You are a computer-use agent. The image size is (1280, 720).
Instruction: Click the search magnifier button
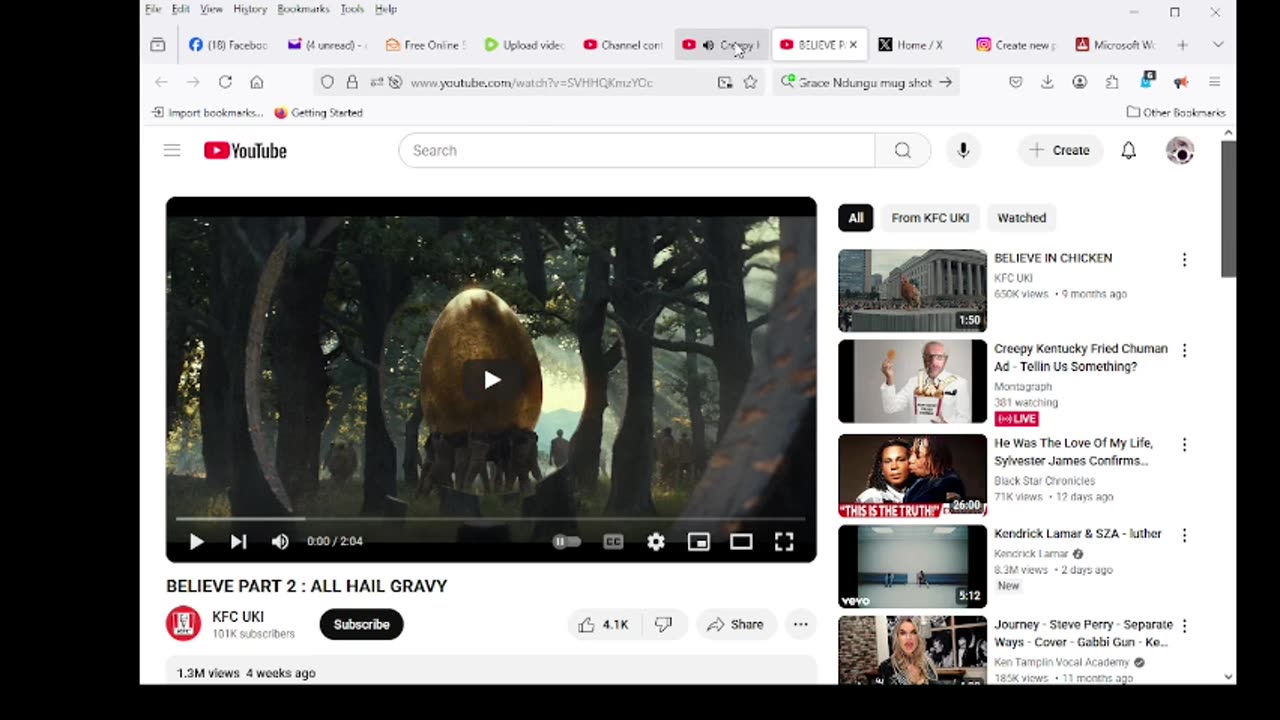(x=903, y=150)
